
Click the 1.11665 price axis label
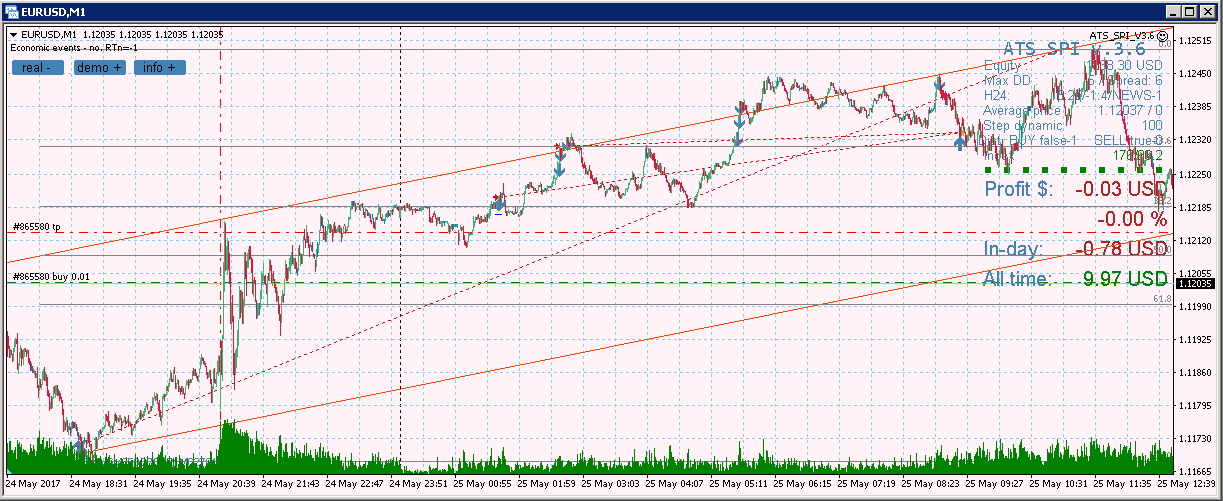click(1197, 470)
